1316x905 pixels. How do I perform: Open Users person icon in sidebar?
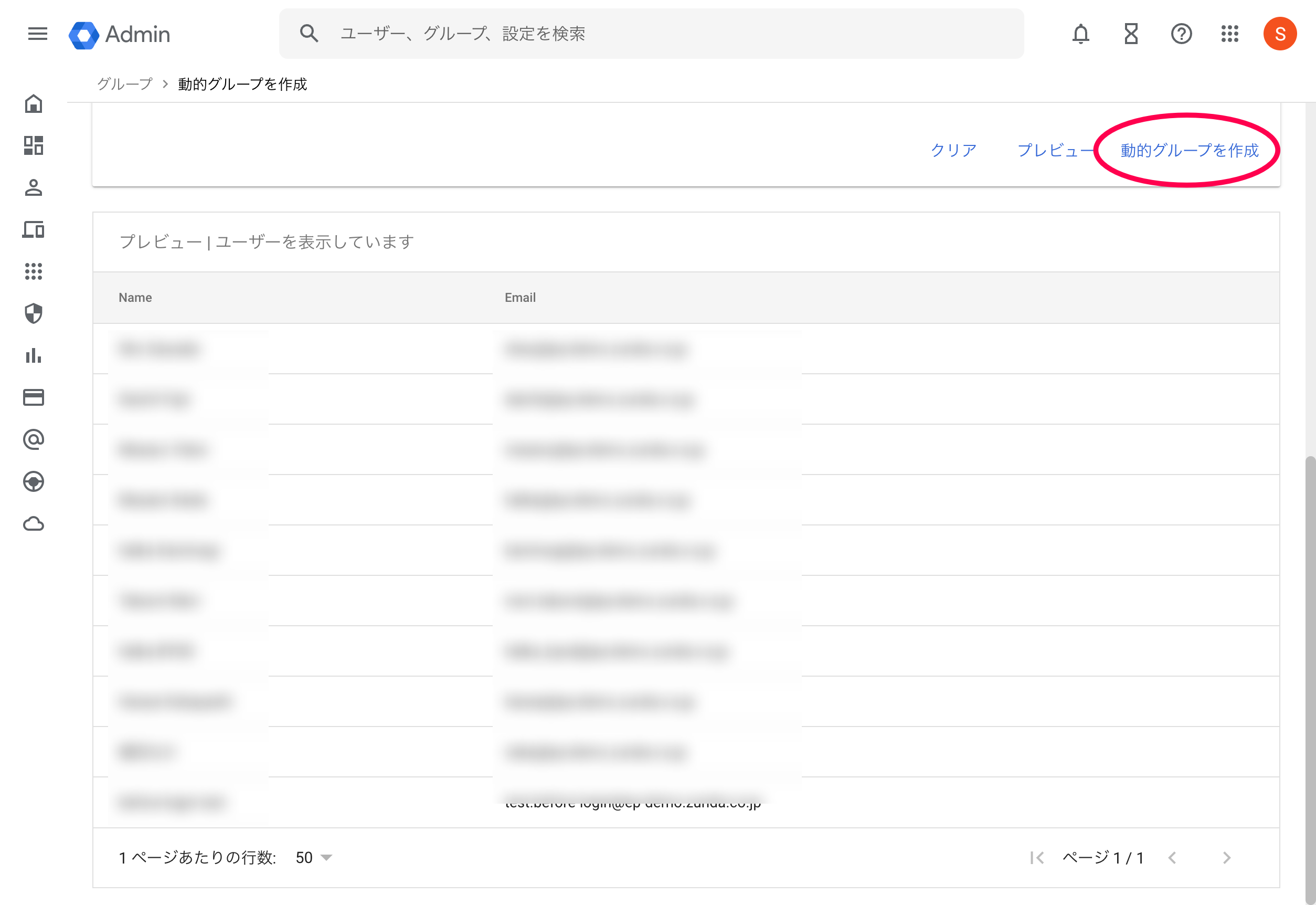[34, 188]
